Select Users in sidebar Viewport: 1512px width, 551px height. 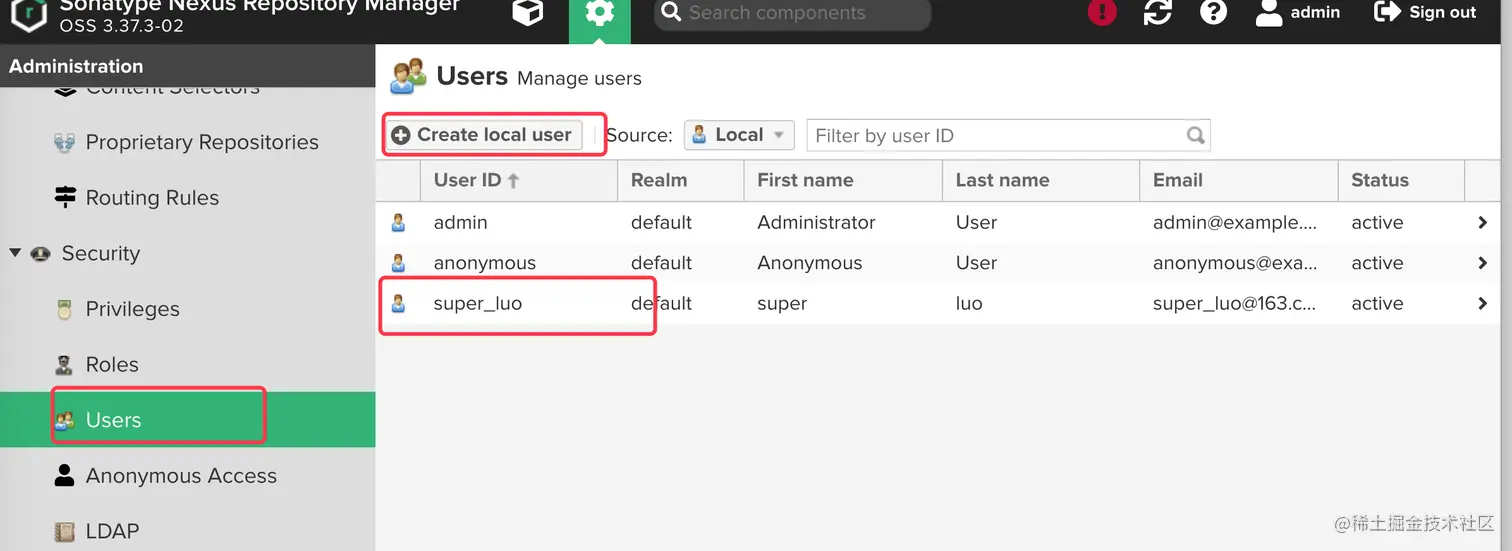pos(187,420)
